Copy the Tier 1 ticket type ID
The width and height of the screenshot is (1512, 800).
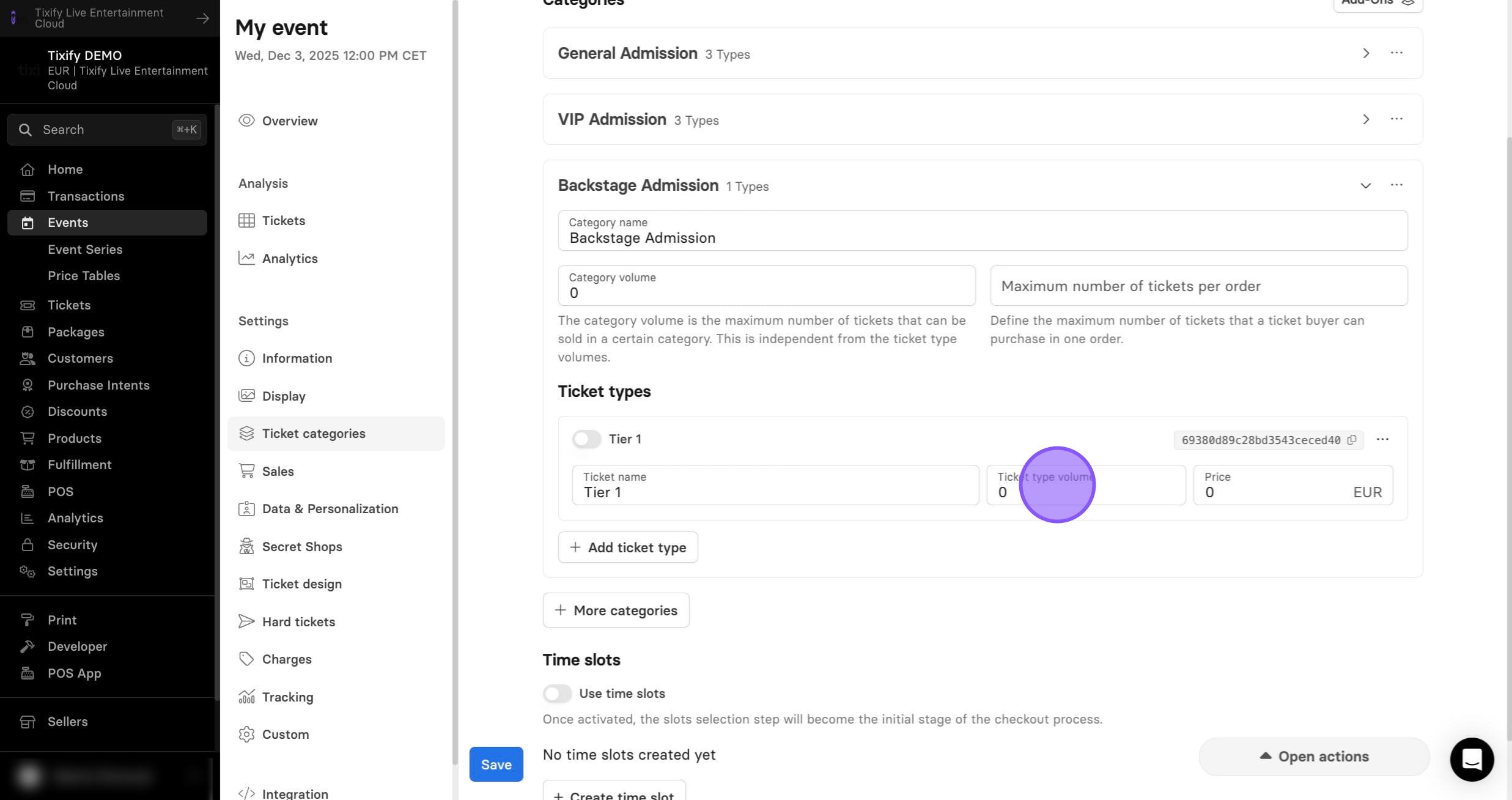pos(1352,440)
